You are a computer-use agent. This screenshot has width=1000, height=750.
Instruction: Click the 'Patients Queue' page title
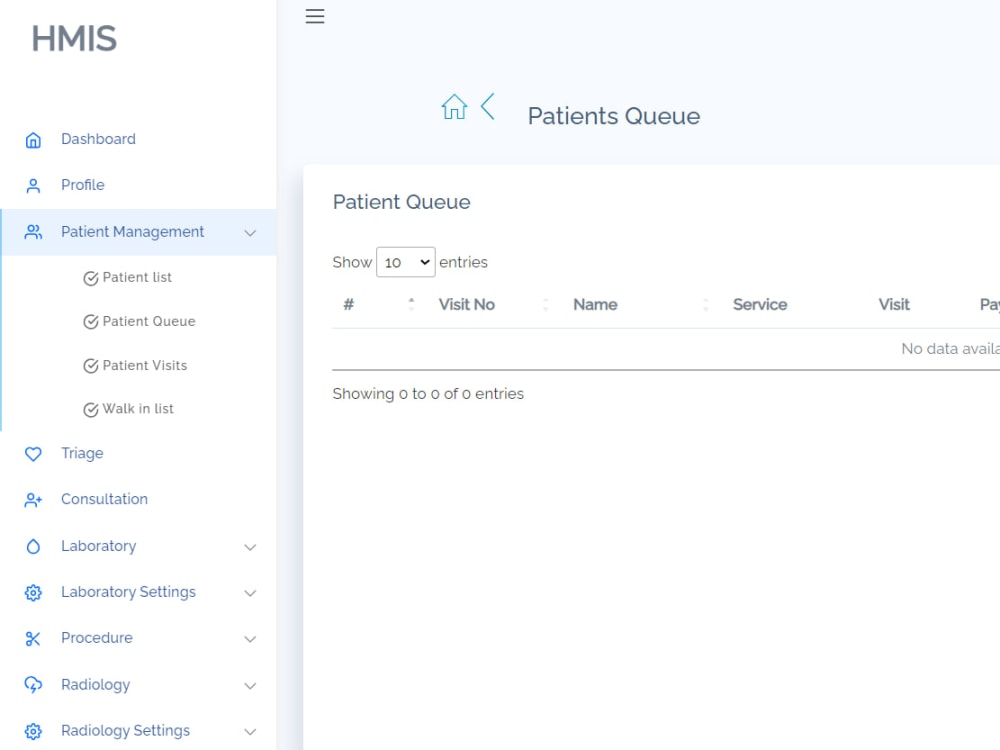pos(614,117)
